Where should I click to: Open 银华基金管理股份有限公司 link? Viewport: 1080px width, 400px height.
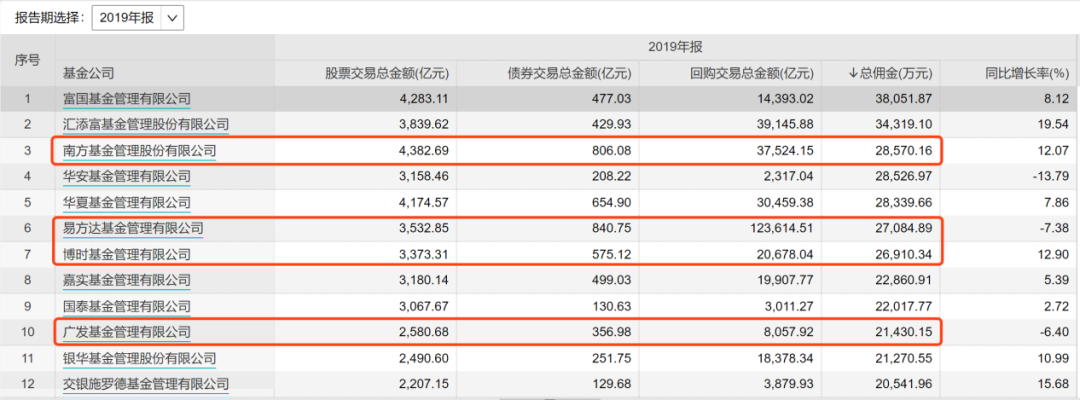(139, 359)
